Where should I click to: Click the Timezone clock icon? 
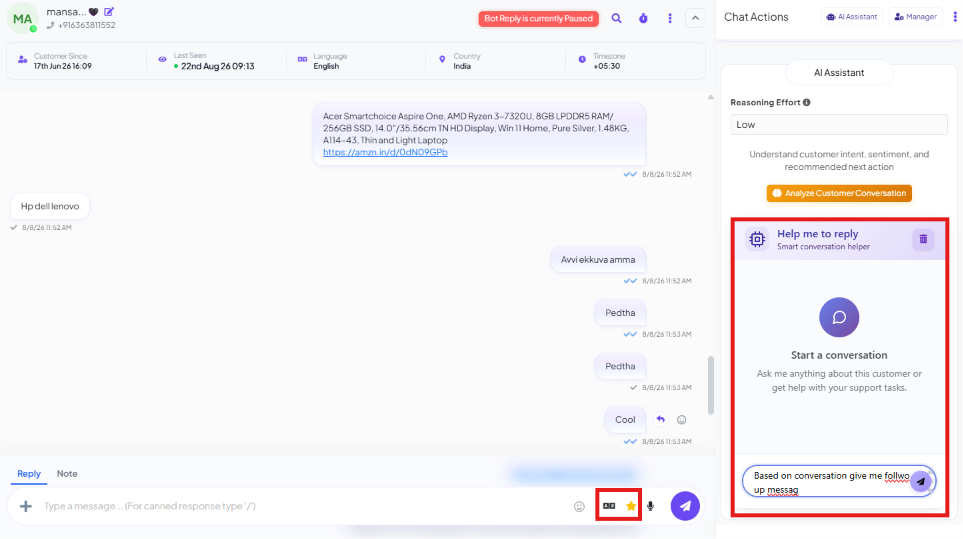582,60
